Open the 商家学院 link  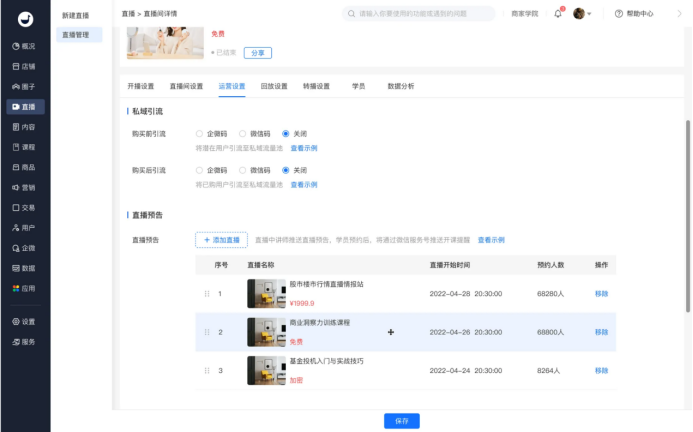[525, 14]
